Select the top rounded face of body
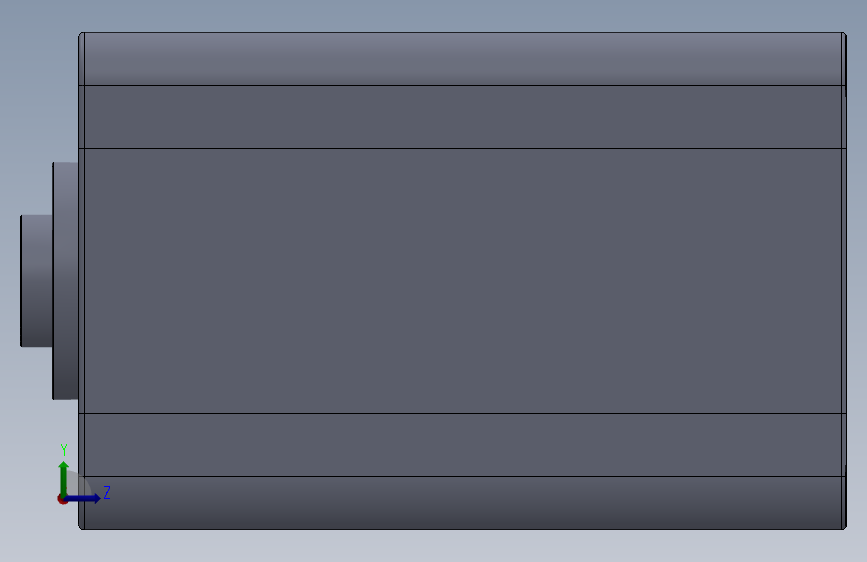Screen dimensions: 867x562 pos(462,59)
